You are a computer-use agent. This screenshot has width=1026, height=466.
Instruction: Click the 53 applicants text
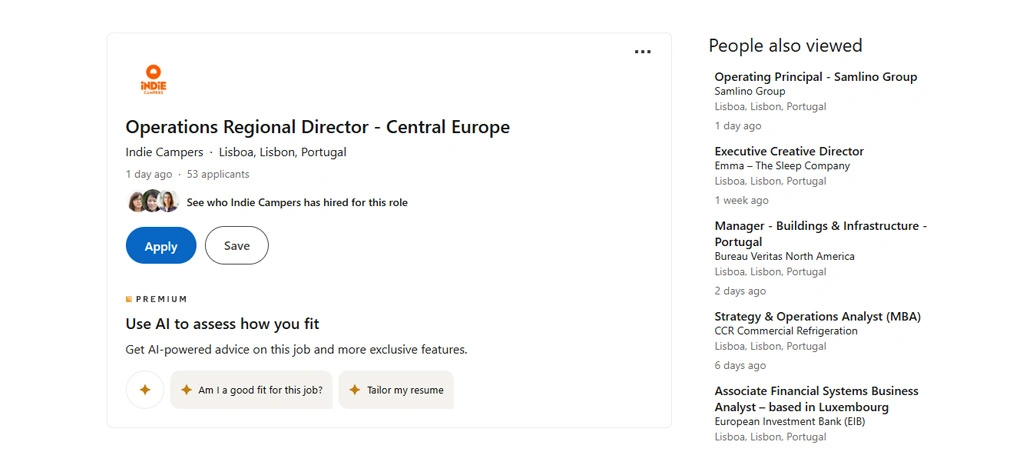pos(218,175)
